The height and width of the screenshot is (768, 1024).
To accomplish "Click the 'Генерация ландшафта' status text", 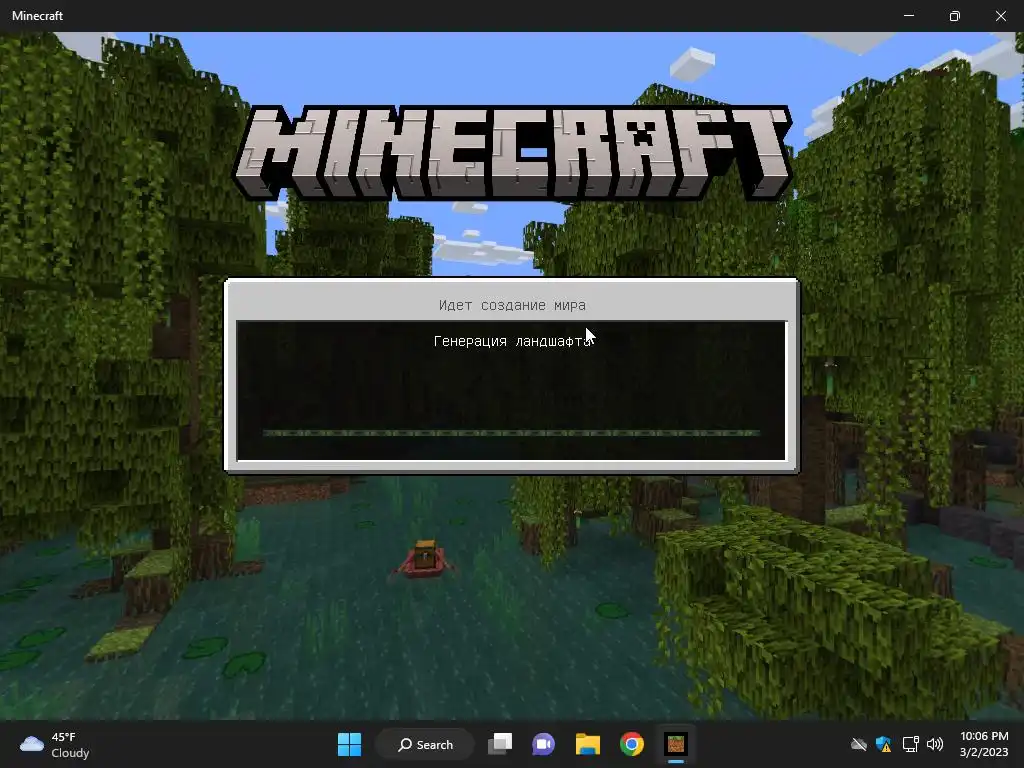I will point(513,341).
